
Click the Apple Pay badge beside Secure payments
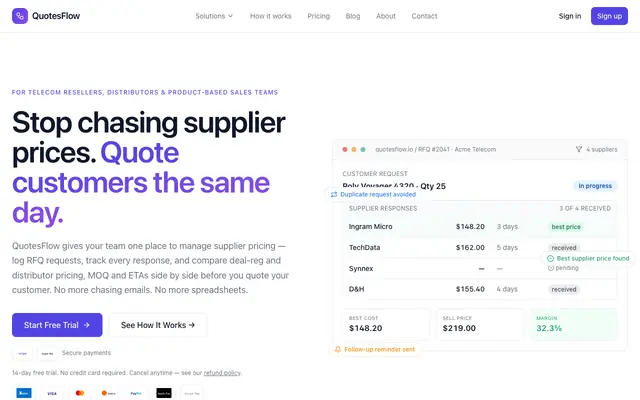47,353
